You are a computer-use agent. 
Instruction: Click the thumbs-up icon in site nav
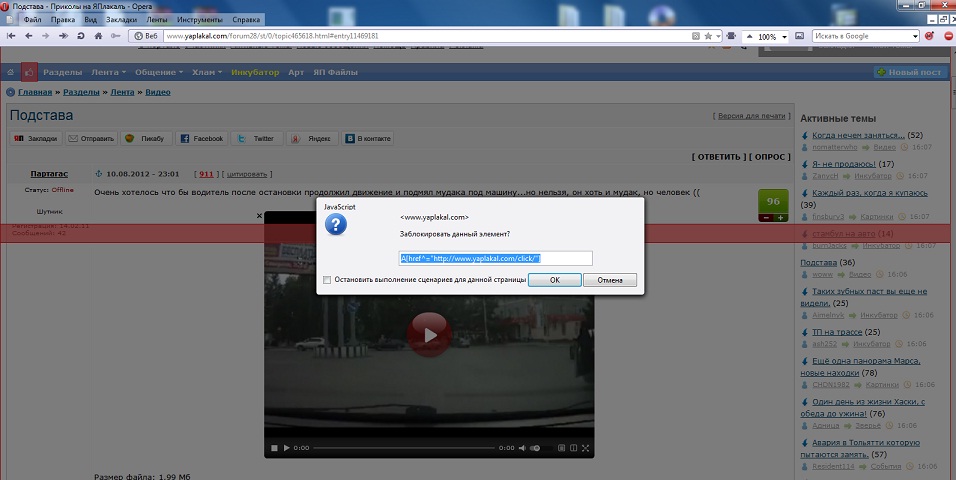click(29, 72)
